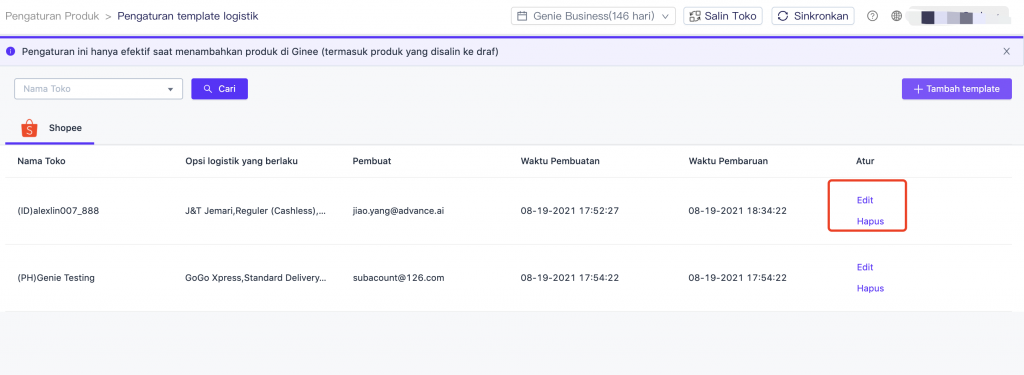Edit the (ID)alexlin007_888 template
The width and height of the screenshot is (1024, 375).
[x=865, y=200]
